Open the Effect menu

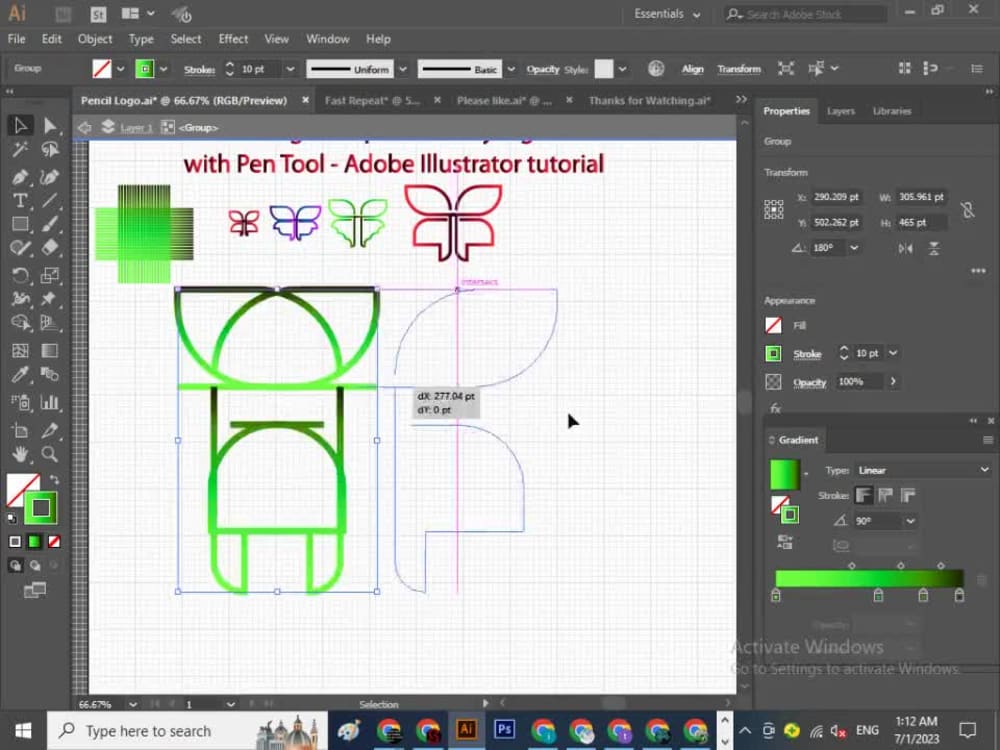[233, 39]
